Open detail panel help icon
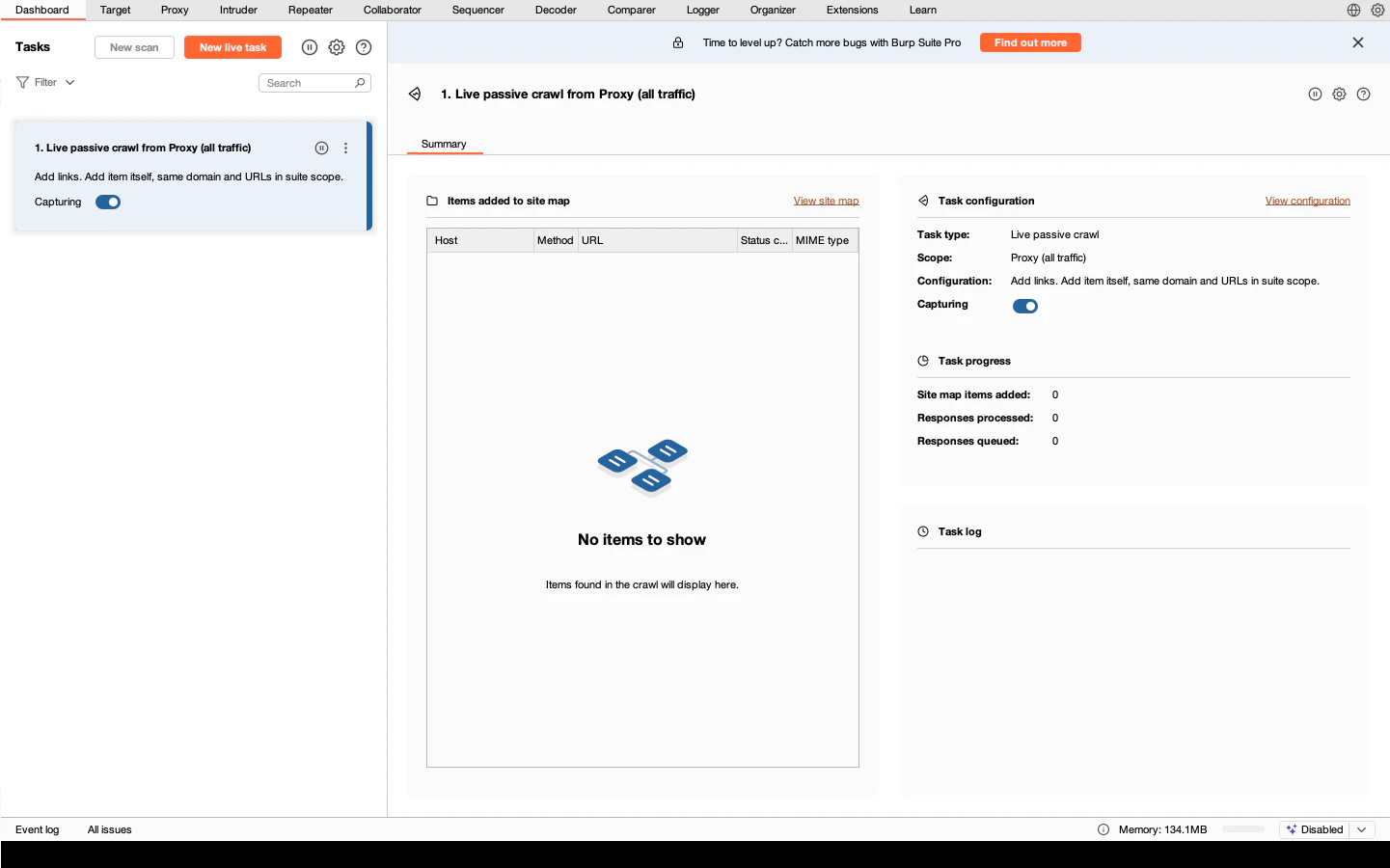This screenshot has width=1390, height=868. (x=1363, y=94)
